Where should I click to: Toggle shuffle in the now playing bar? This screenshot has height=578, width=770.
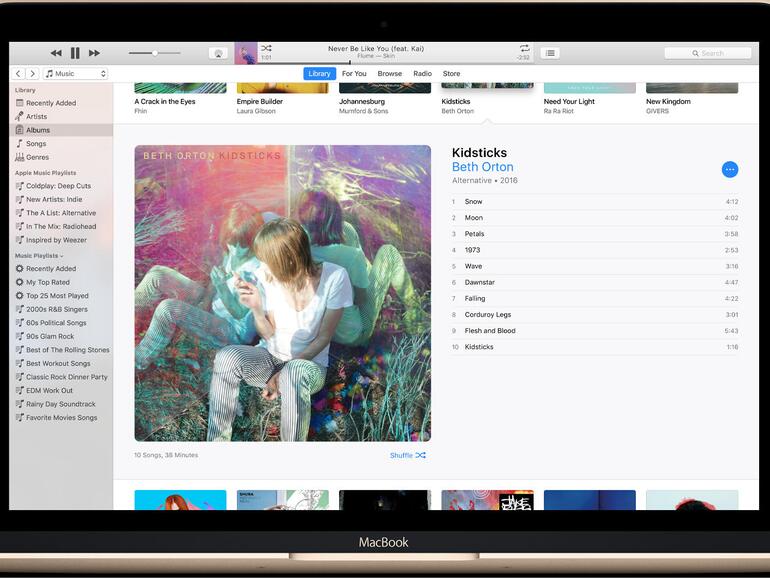[x=266, y=48]
